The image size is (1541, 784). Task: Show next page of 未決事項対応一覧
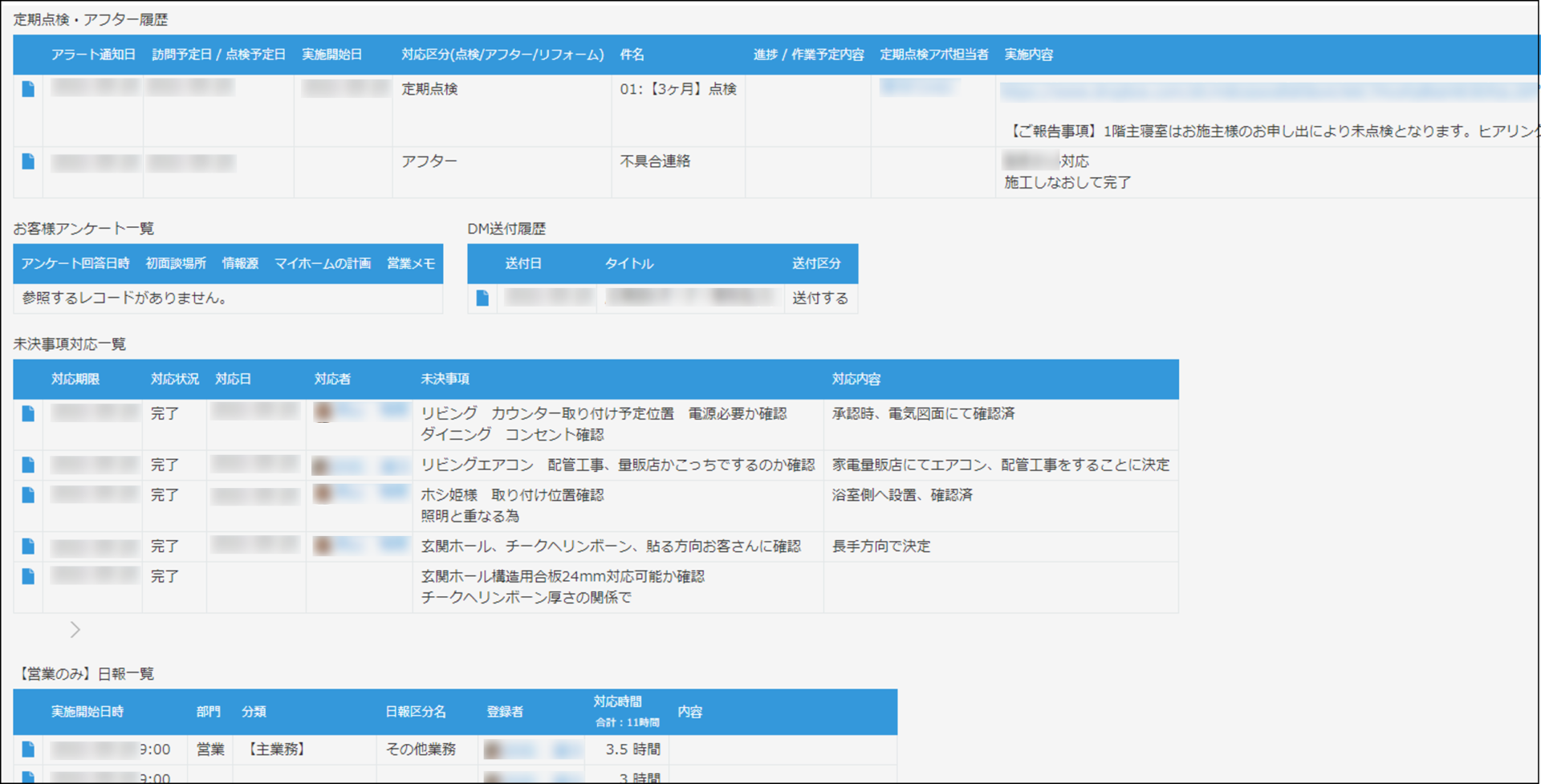click(75, 630)
